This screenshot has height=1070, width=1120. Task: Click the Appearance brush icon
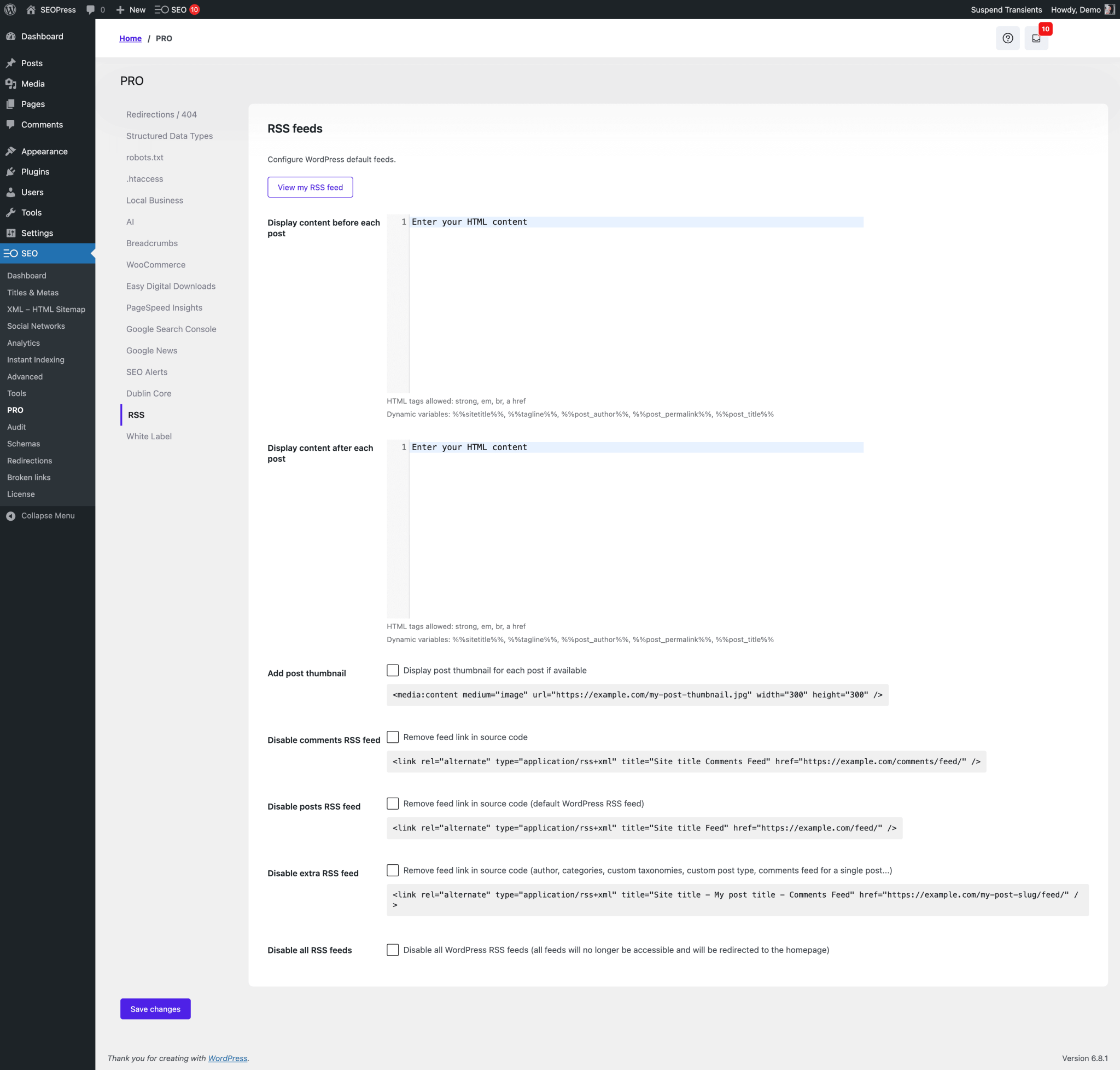[11, 151]
